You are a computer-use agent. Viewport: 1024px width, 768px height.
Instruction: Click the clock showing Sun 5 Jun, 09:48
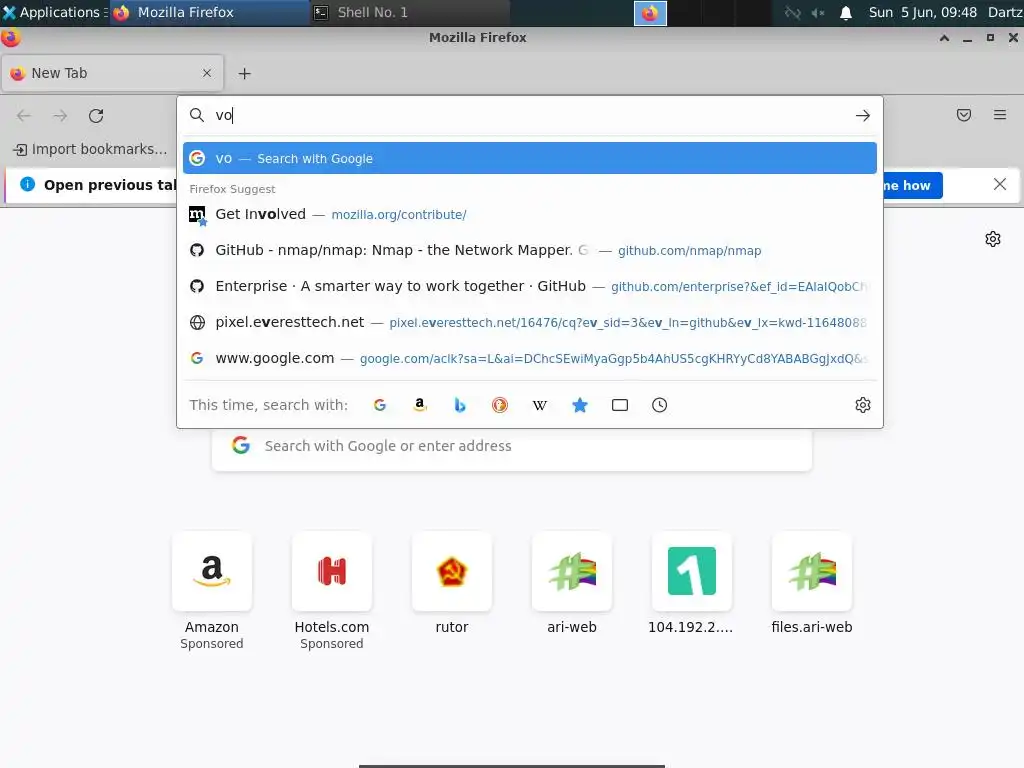click(922, 12)
